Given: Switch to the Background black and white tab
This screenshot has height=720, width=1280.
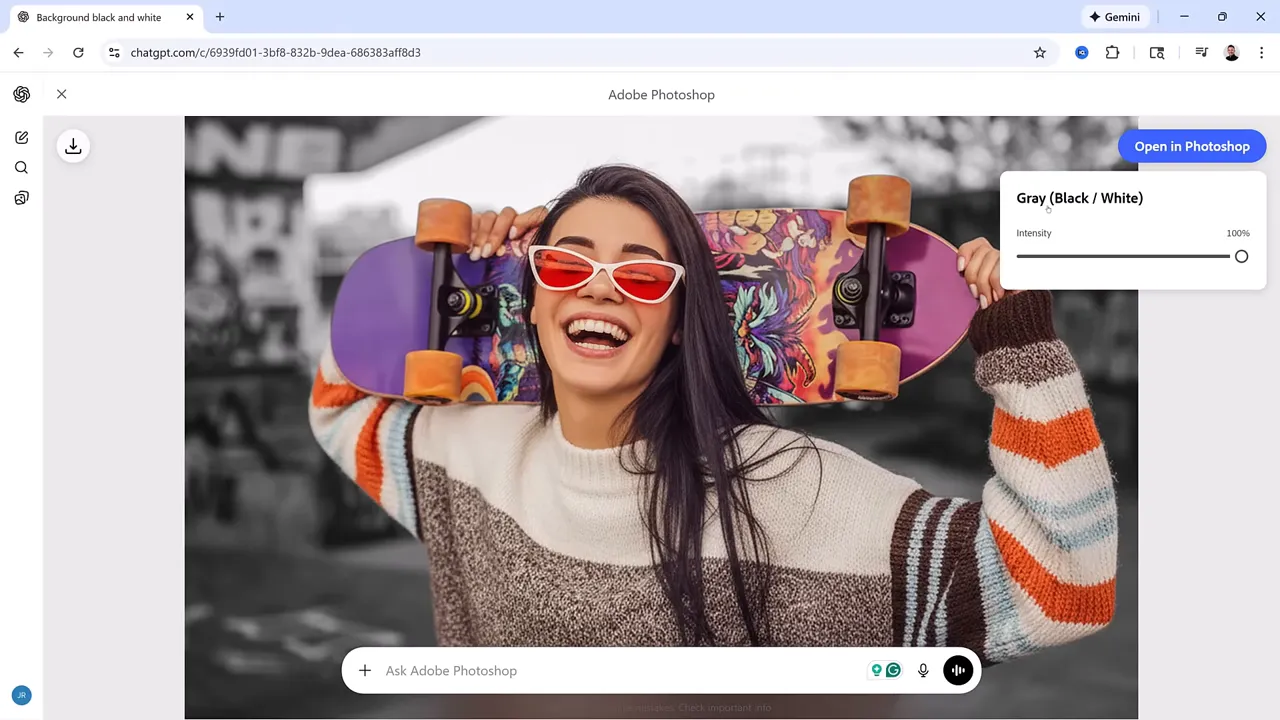Looking at the screenshot, I should click(x=99, y=17).
